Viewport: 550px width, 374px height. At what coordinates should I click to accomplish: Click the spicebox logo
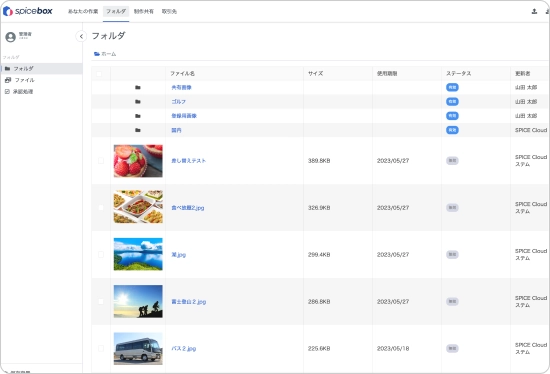point(27,11)
